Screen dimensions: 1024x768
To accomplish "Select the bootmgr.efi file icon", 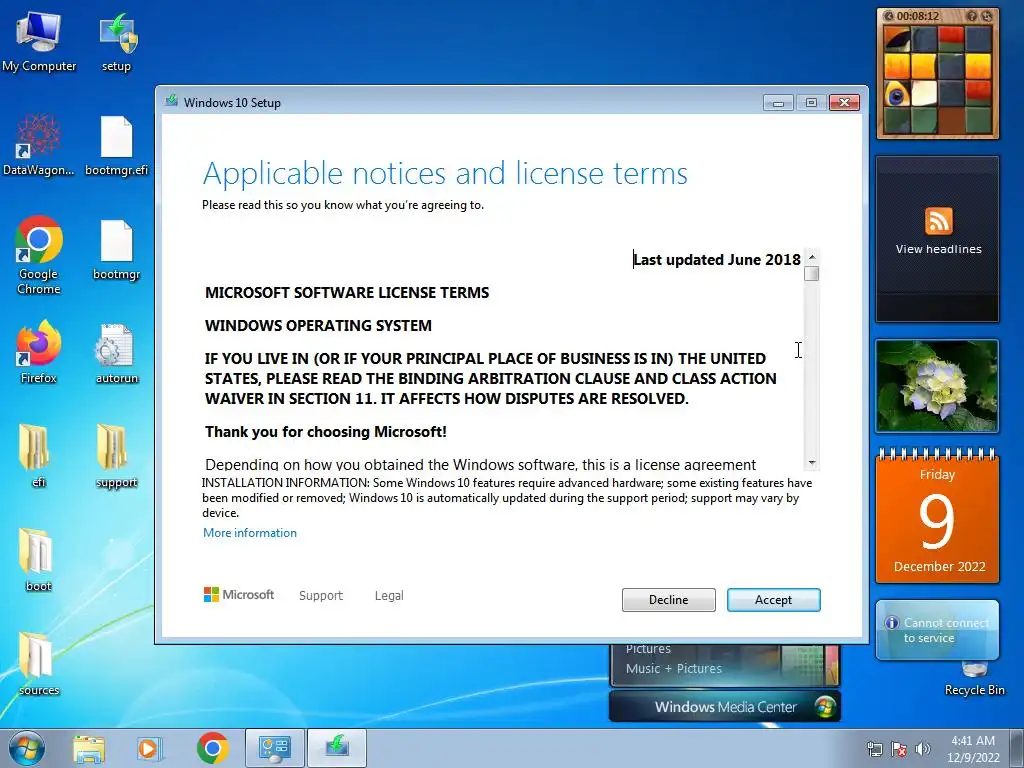I will [x=116, y=145].
